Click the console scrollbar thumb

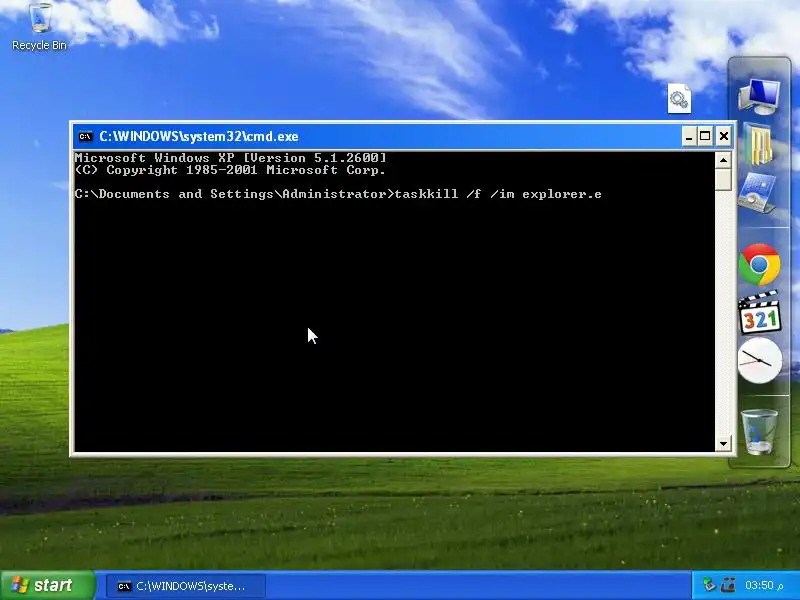pos(723,180)
